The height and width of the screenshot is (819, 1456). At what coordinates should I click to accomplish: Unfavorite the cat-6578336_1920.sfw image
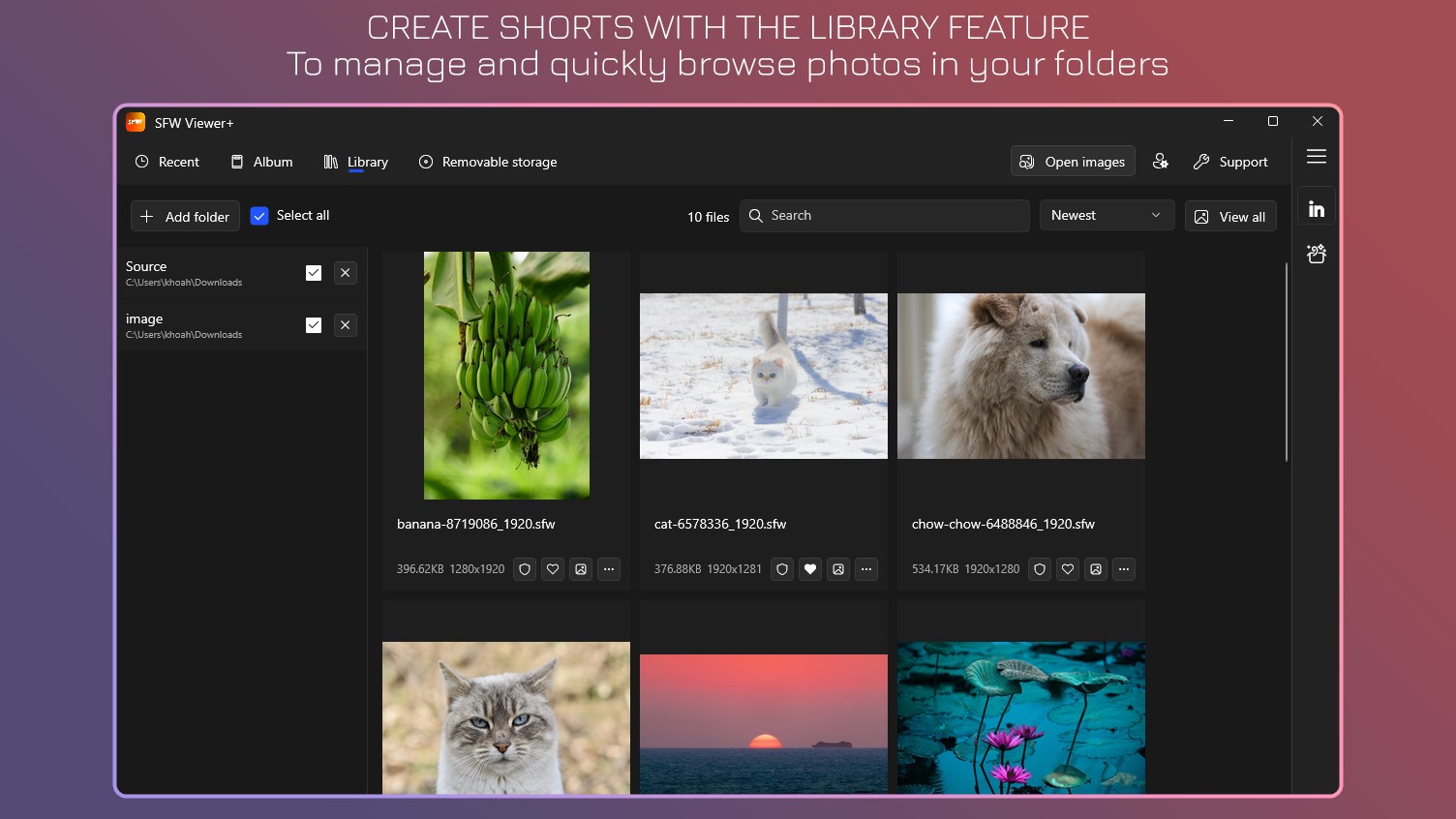tap(810, 569)
